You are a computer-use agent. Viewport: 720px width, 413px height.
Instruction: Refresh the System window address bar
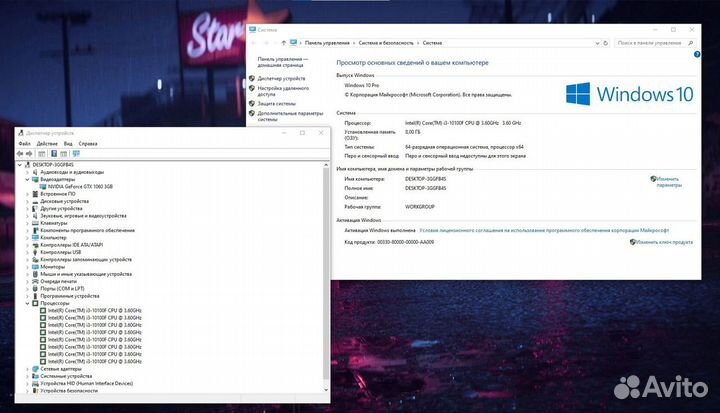pos(606,43)
